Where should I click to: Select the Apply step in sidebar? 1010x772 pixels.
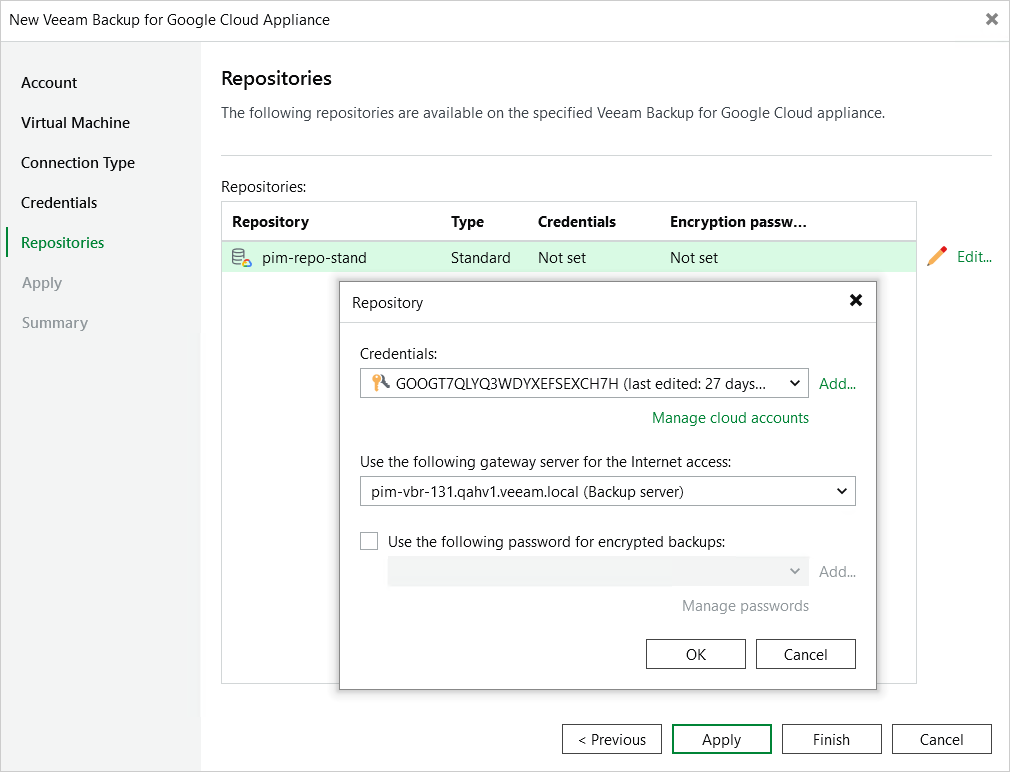[42, 283]
